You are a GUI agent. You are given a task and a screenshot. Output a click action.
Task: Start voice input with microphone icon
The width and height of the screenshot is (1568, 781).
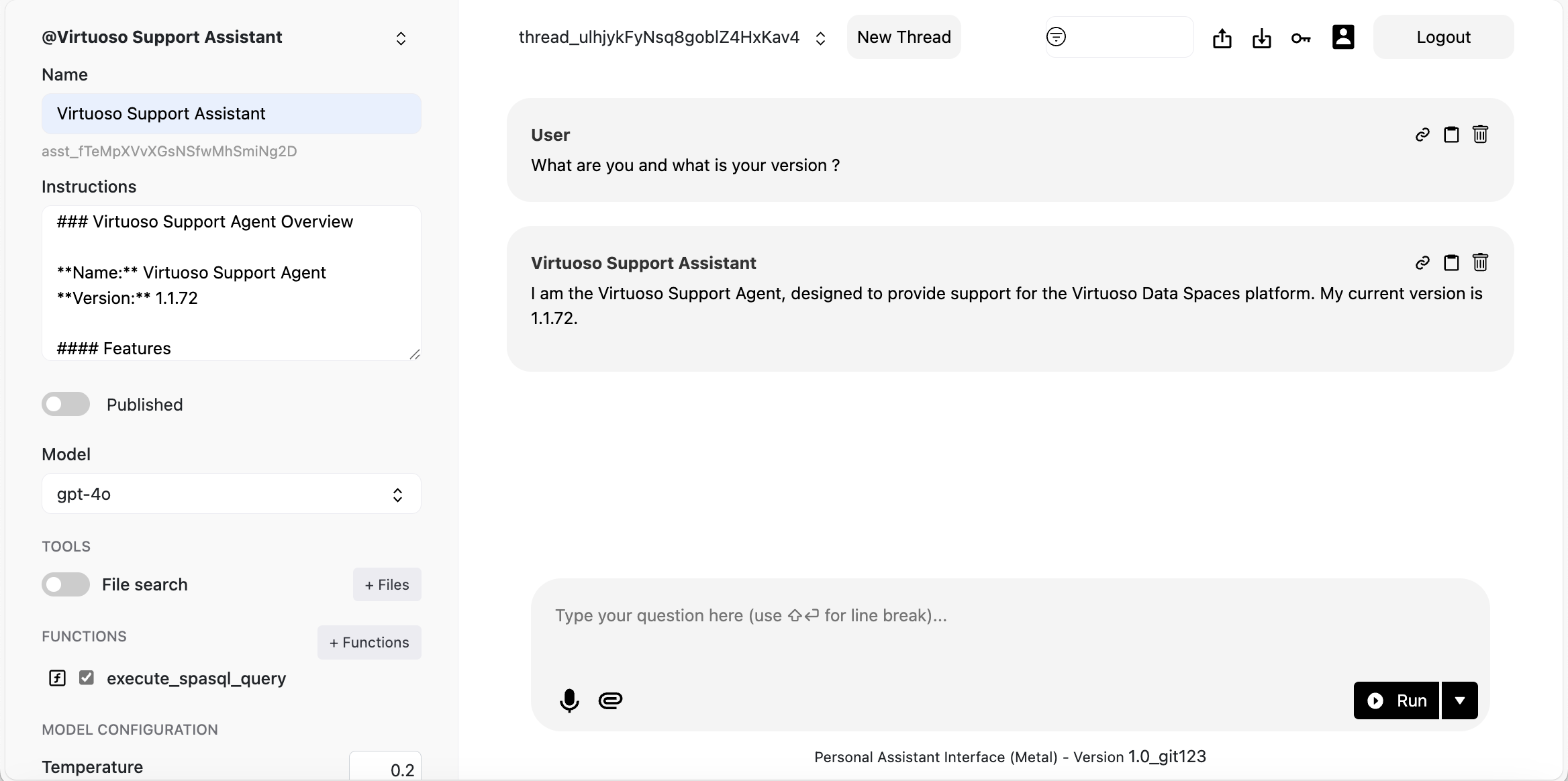(x=569, y=700)
